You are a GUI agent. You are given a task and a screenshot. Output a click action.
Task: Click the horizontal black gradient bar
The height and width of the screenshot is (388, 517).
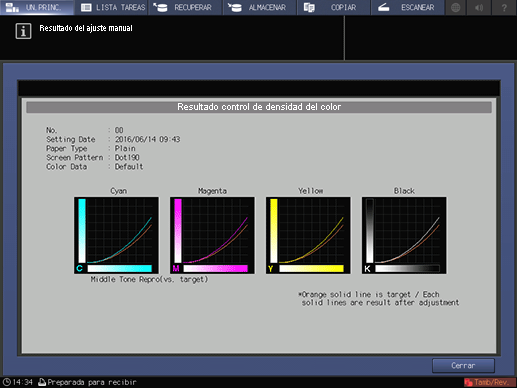408,268
